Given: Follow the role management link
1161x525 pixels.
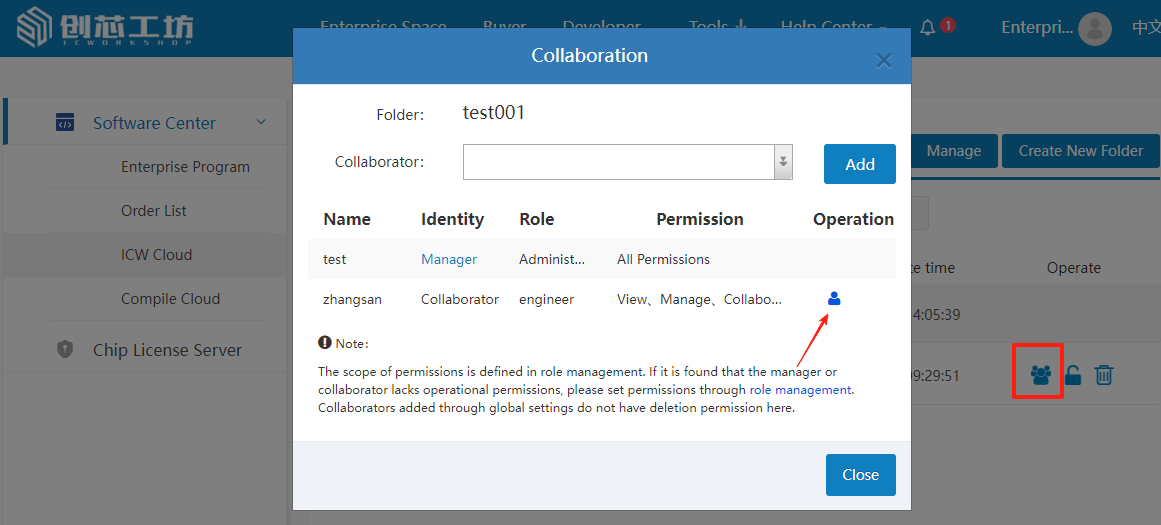Looking at the screenshot, I should (800, 390).
